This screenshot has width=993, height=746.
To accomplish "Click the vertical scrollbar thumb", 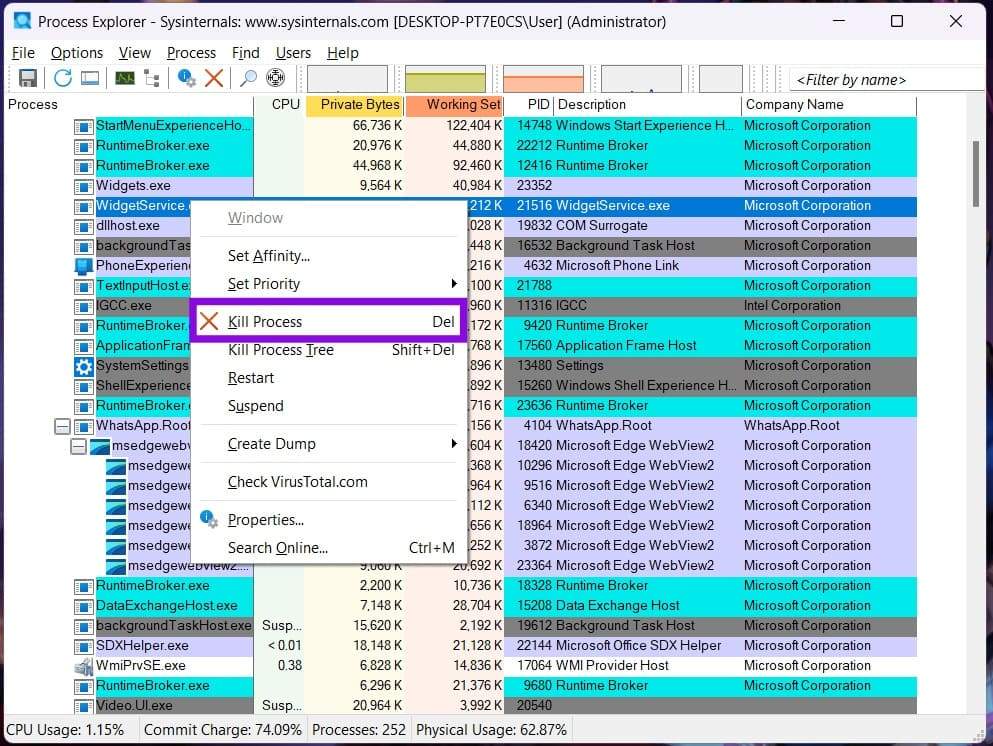I will (x=976, y=173).
